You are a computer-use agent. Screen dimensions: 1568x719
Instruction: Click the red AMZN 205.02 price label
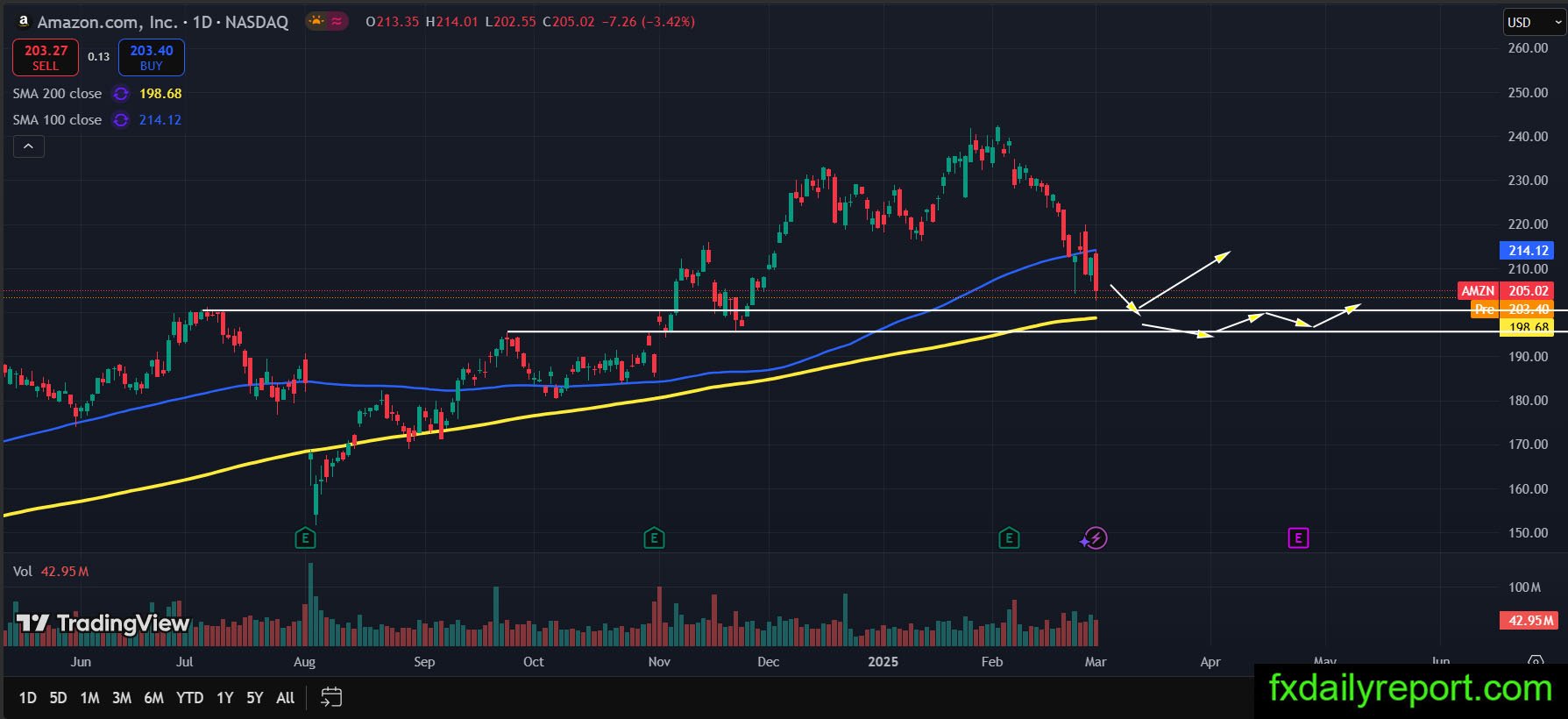coord(1505,291)
